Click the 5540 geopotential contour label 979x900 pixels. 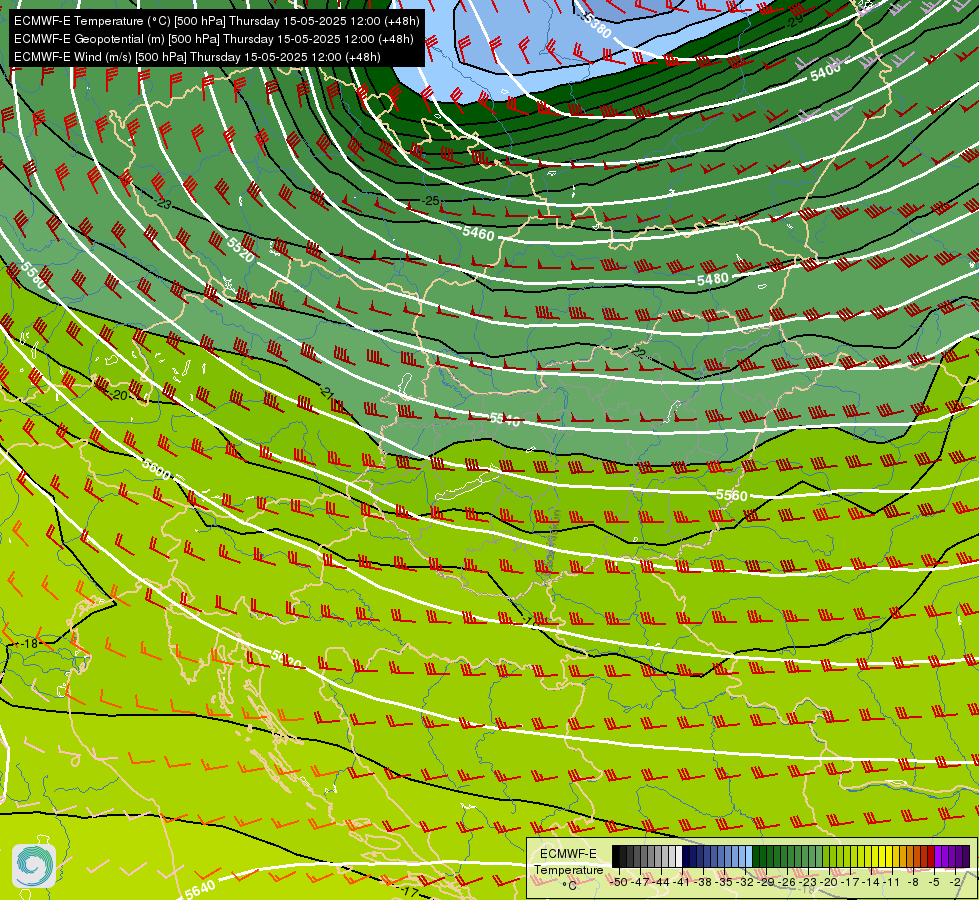click(x=504, y=419)
